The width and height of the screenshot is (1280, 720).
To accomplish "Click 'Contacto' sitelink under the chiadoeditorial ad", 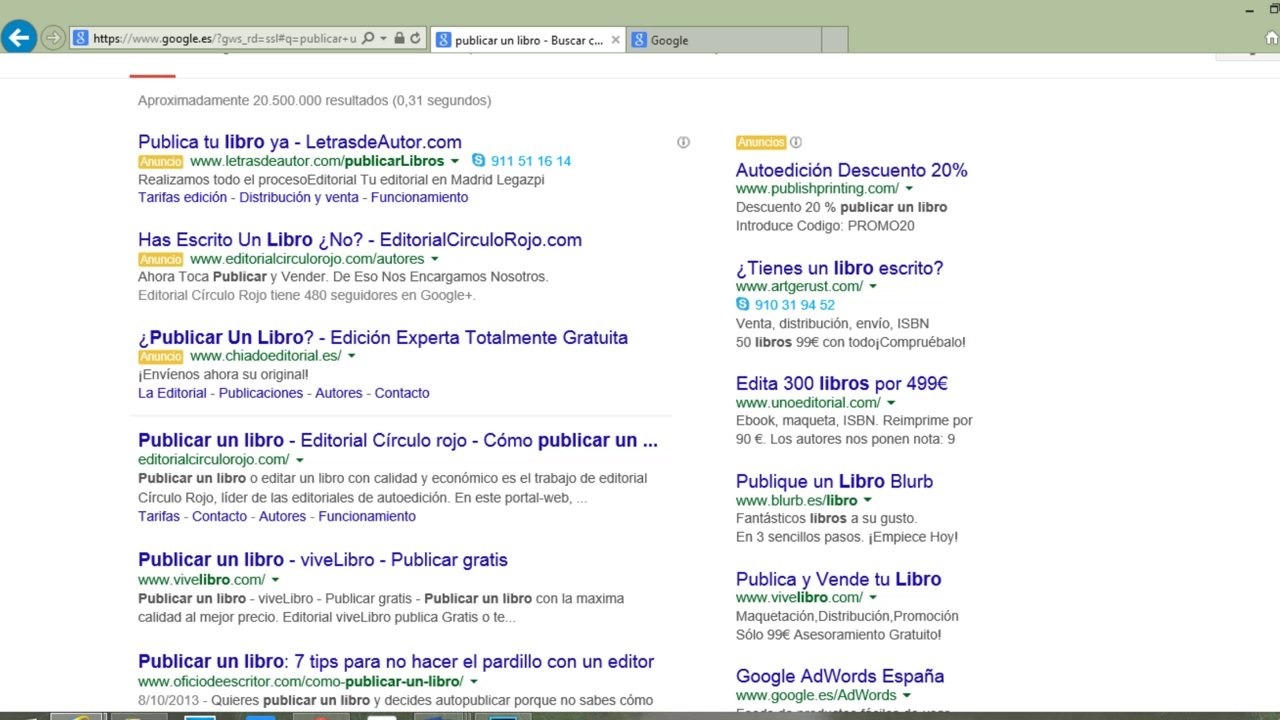I will tap(402, 393).
